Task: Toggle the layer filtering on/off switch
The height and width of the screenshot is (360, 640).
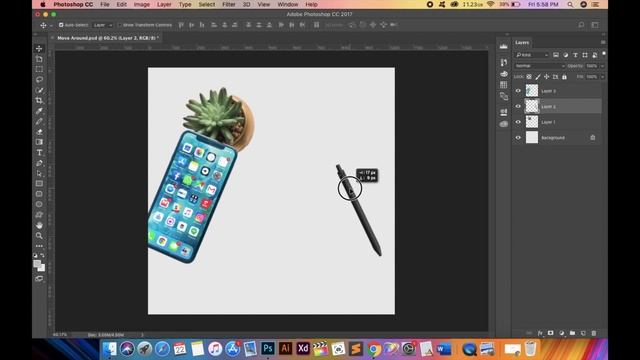Action: [x=604, y=53]
